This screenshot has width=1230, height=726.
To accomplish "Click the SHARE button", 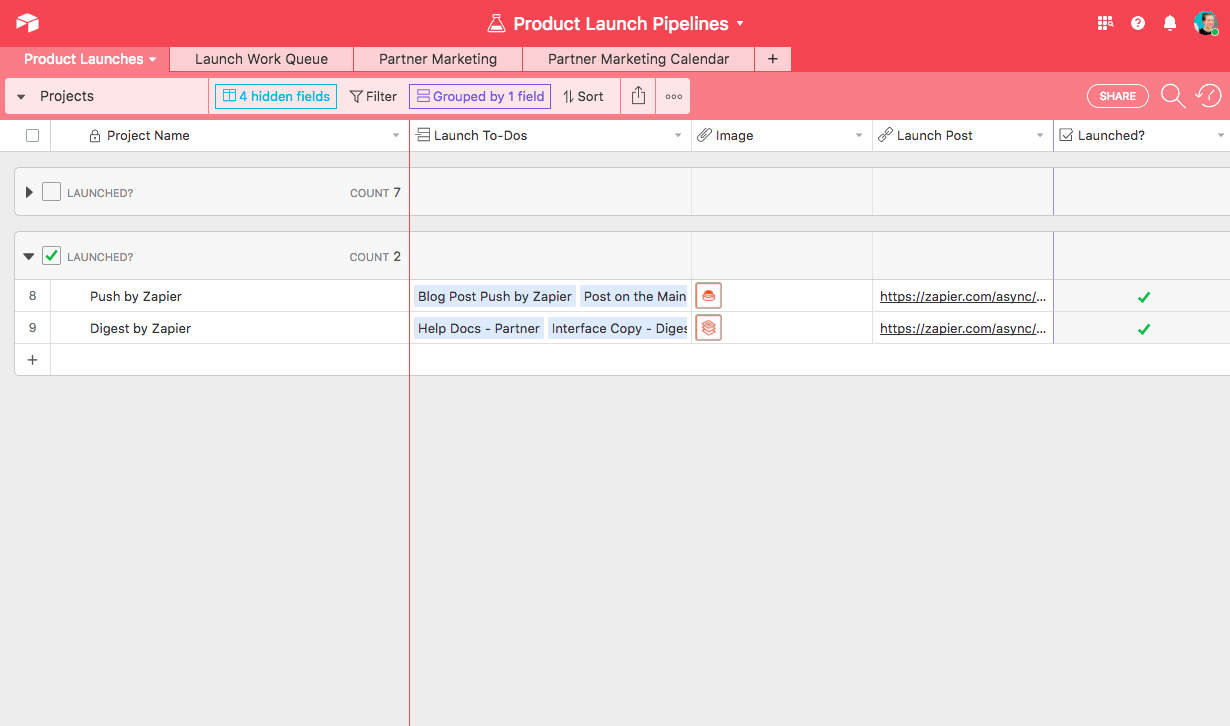I will (x=1117, y=96).
